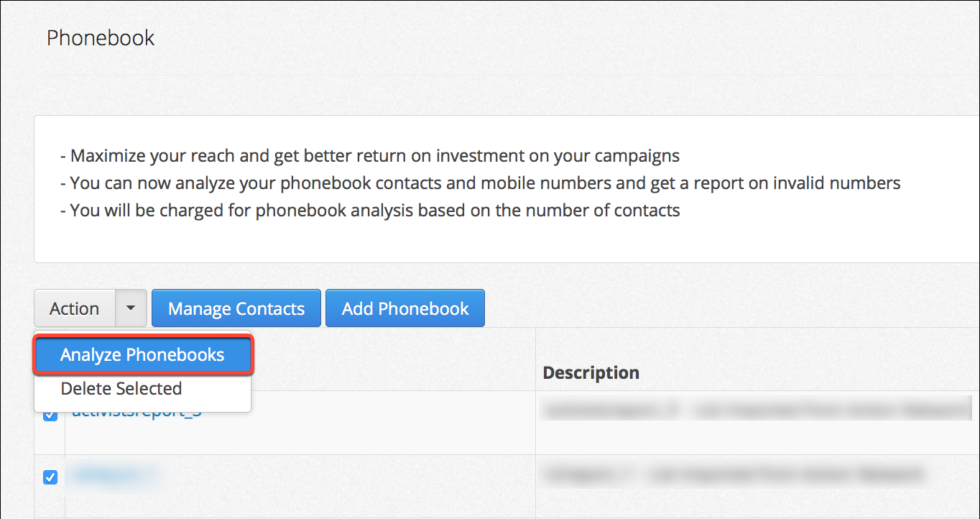Click the 'You can now analyze' info line

click(x=480, y=183)
